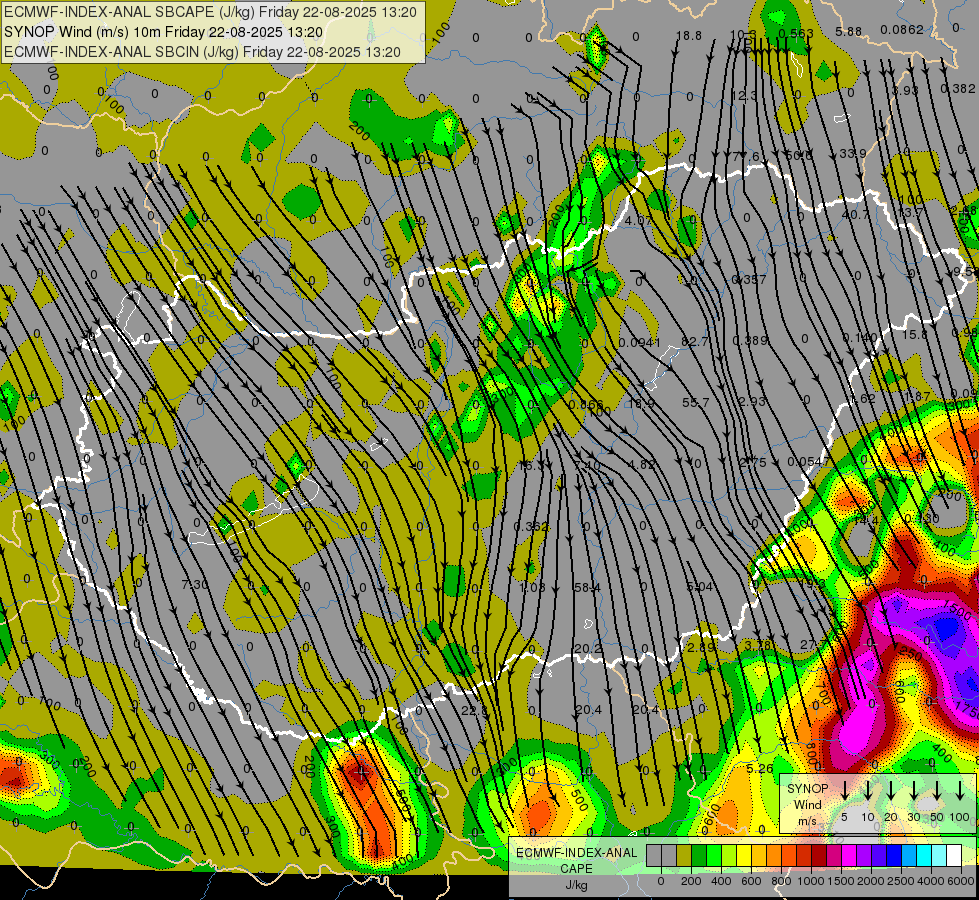This screenshot has width=979, height=900.
Task: Click the 5 m/s wind arrow in SYNOP legend
Action: click(x=844, y=791)
